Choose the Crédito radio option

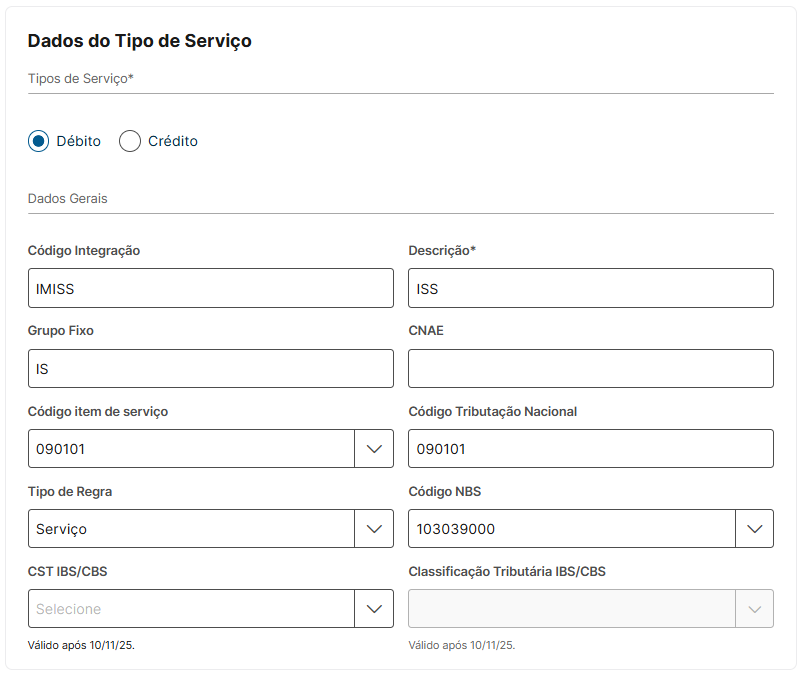[130, 141]
